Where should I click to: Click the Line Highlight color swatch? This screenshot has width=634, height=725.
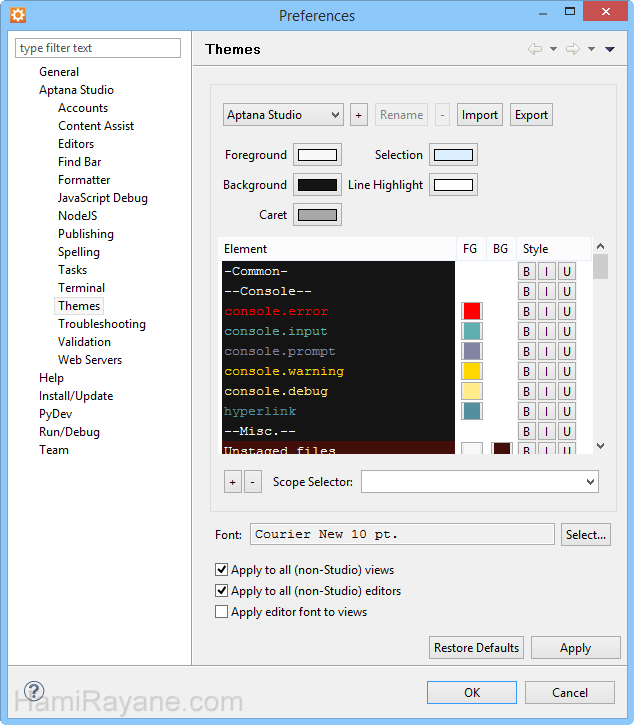pyautogui.click(x=453, y=185)
